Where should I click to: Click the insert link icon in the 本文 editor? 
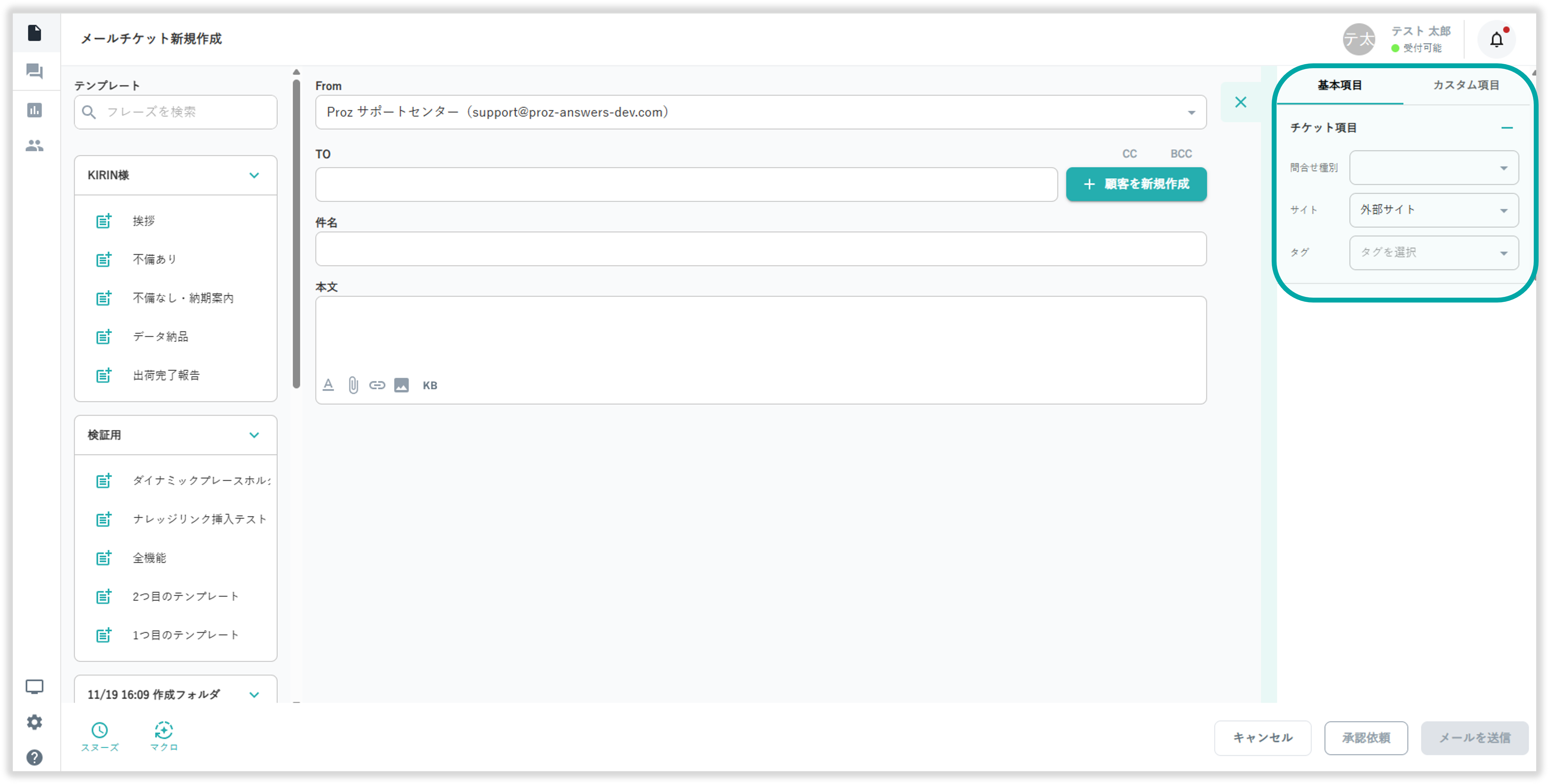coord(377,385)
